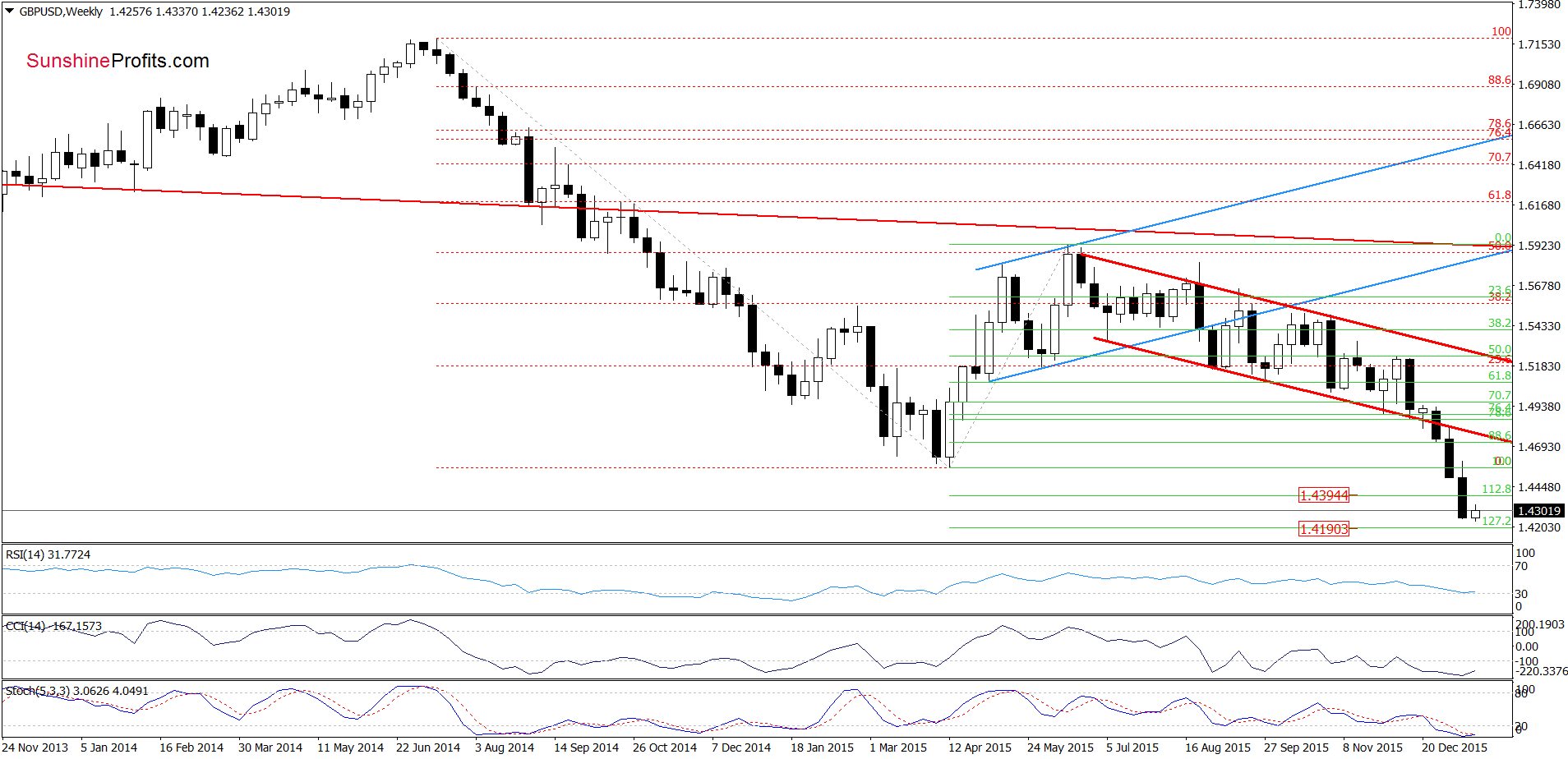The image size is (1568, 759).
Task: Click the 1.64180 price axis value
Action: 1538,165
